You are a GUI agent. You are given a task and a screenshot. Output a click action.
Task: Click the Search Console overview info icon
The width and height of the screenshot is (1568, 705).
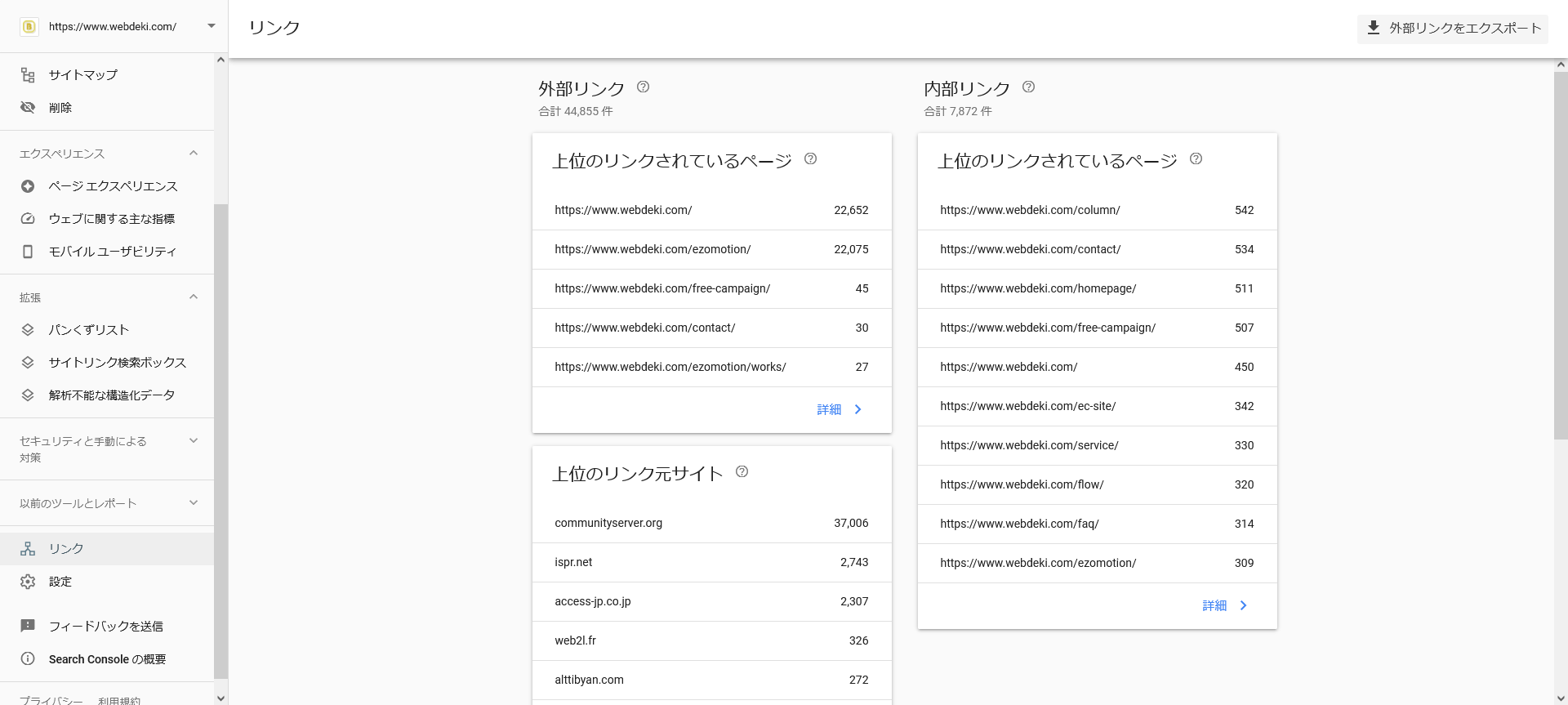click(28, 658)
